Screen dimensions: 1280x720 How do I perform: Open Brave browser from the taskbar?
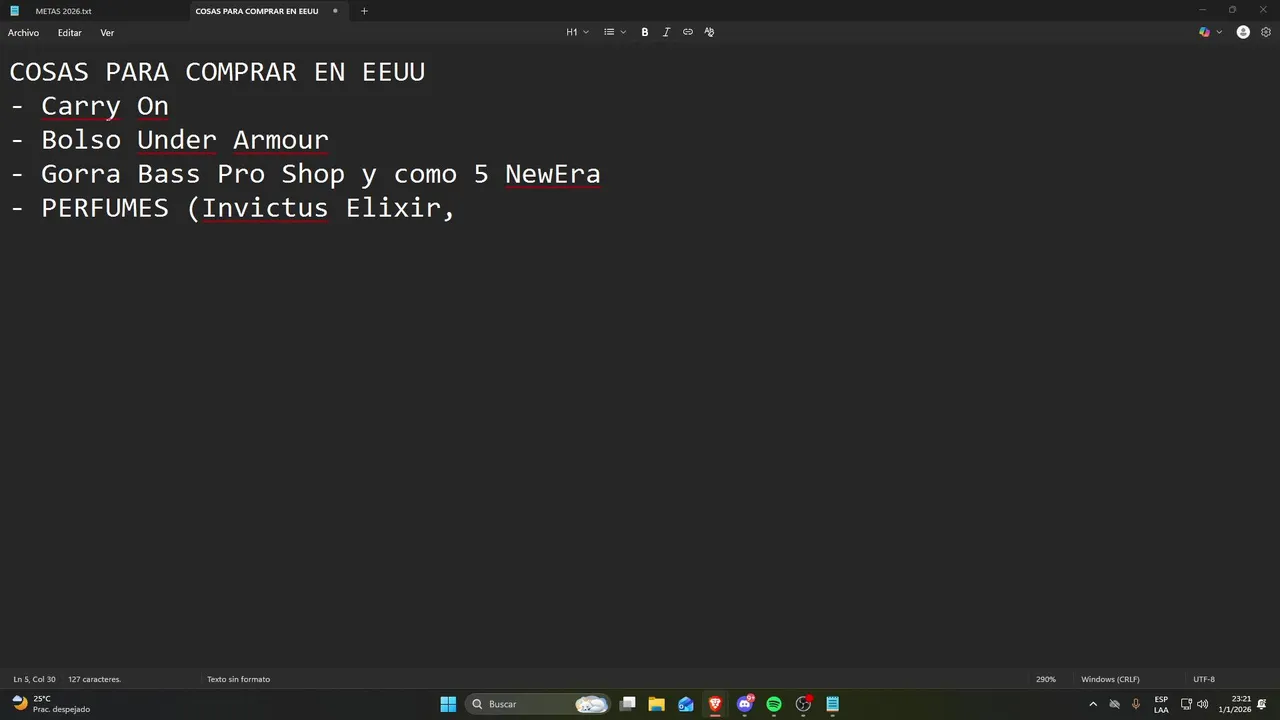[x=715, y=704]
